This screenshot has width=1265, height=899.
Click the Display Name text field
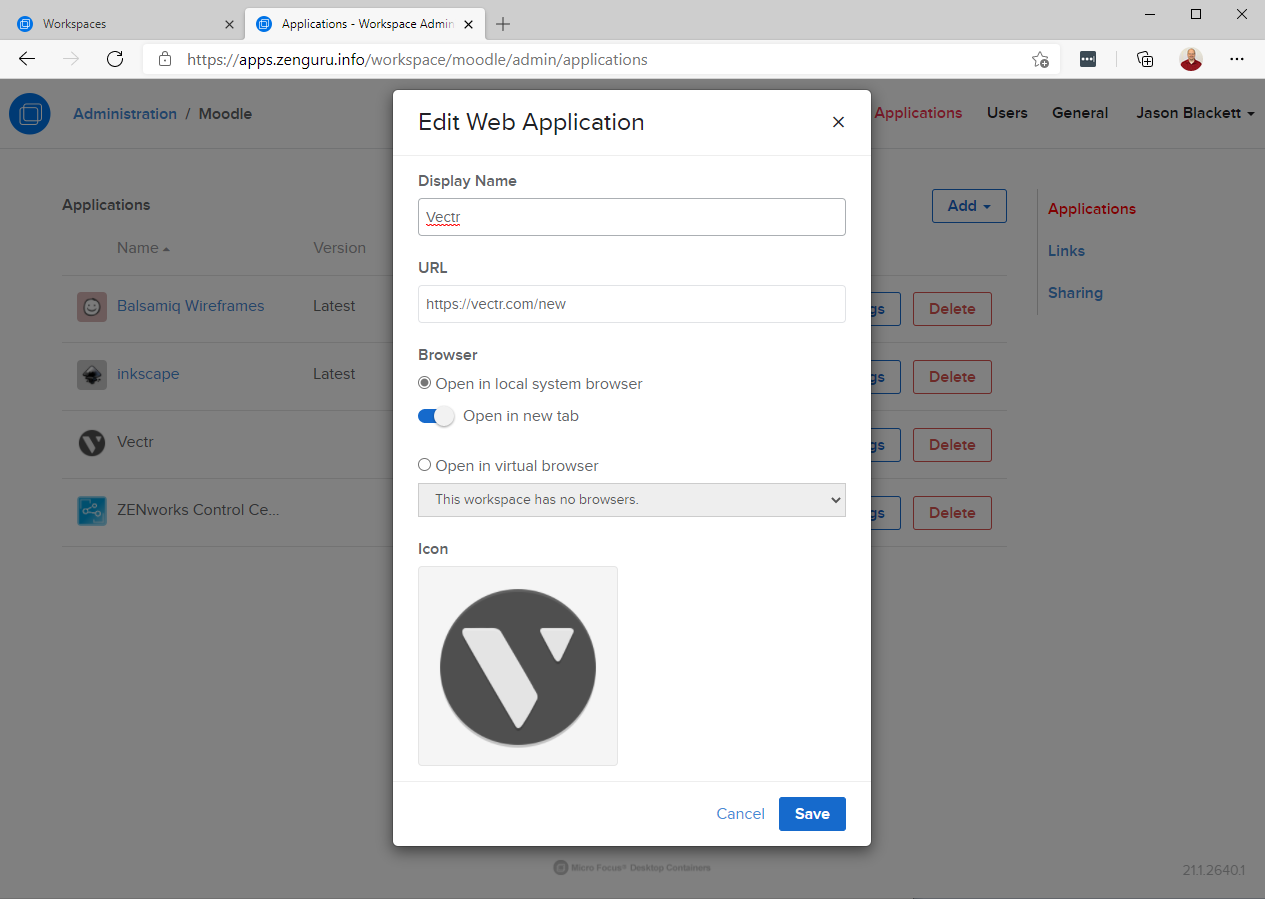coord(632,217)
